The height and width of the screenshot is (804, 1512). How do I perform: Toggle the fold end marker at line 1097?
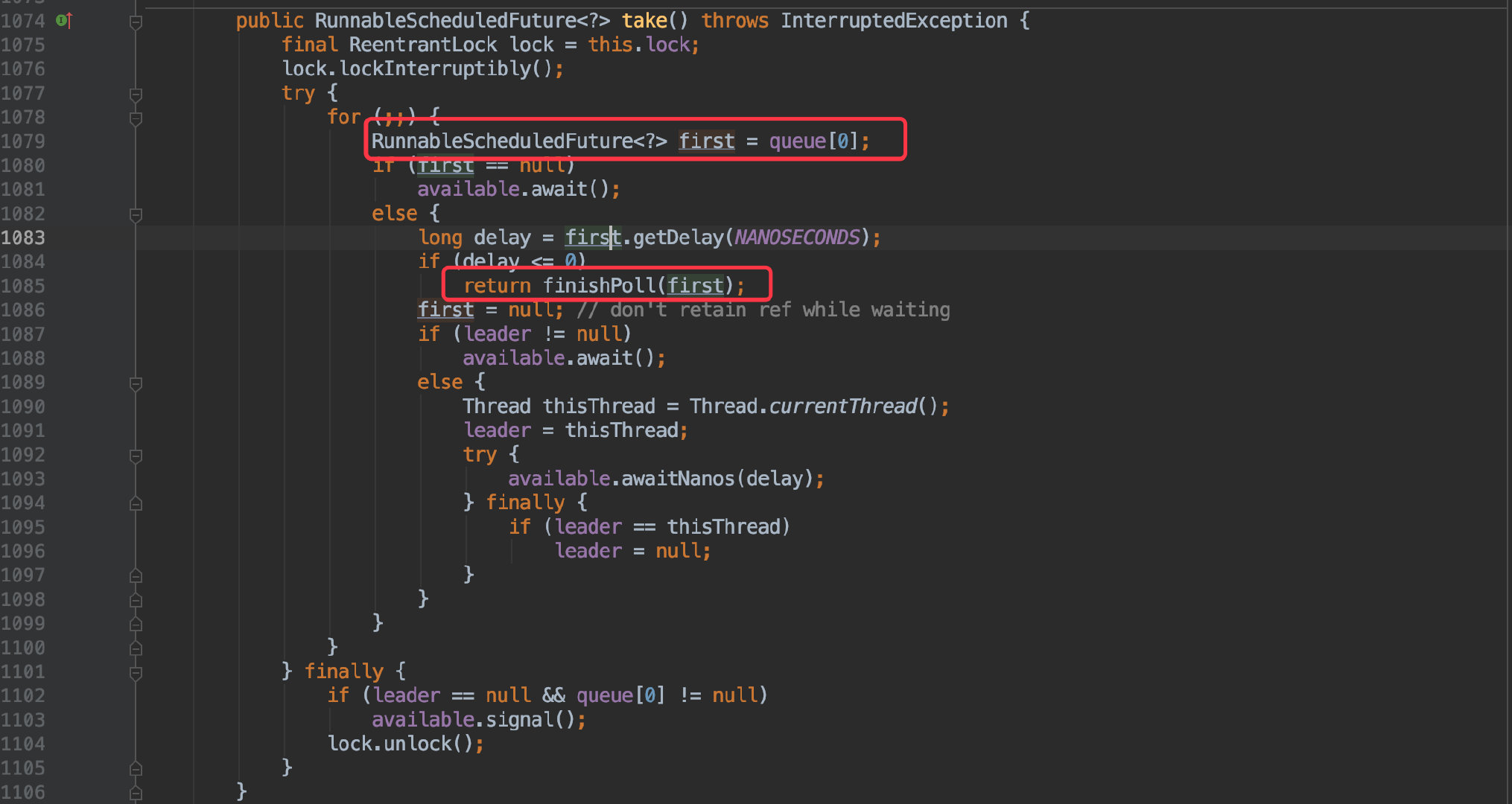click(x=136, y=575)
